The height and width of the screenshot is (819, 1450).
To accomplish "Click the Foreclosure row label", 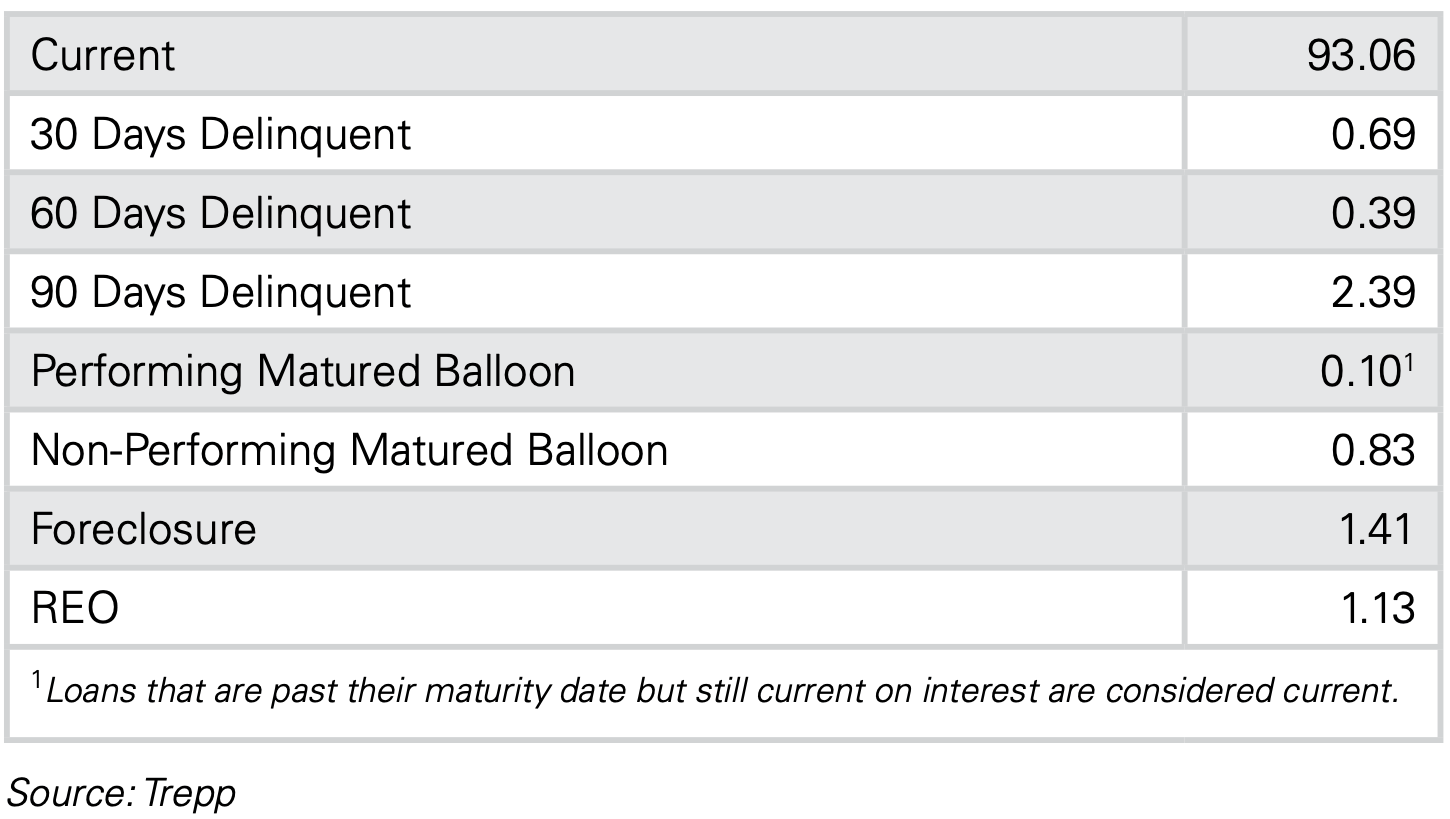I will tap(143, 528).
